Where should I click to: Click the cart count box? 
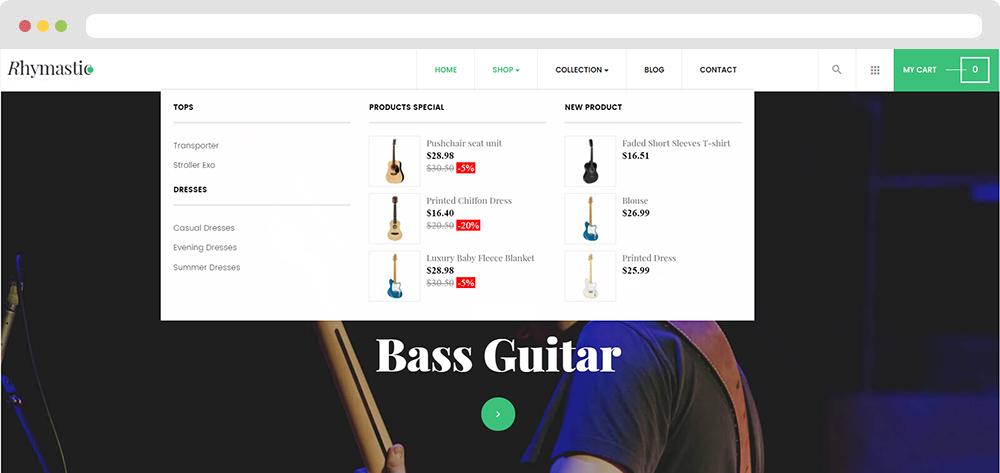pos(974,69)
